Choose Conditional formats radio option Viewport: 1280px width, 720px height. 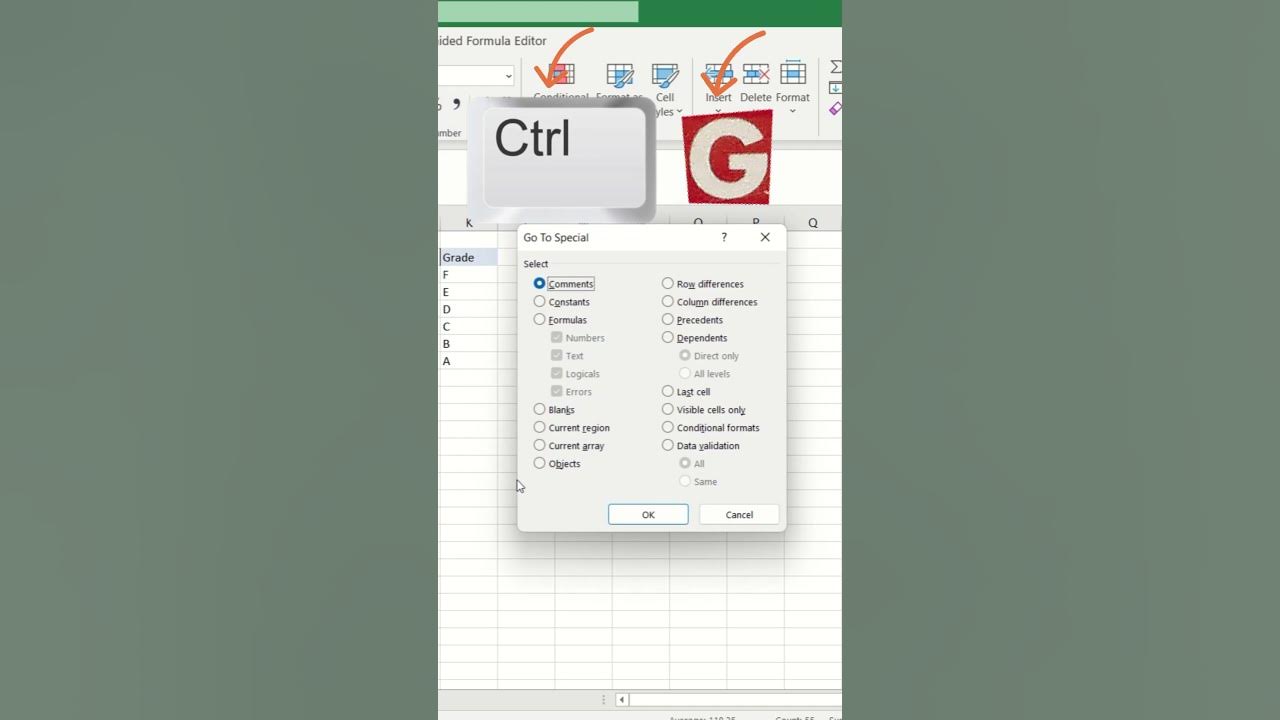(x=668, y=428)
